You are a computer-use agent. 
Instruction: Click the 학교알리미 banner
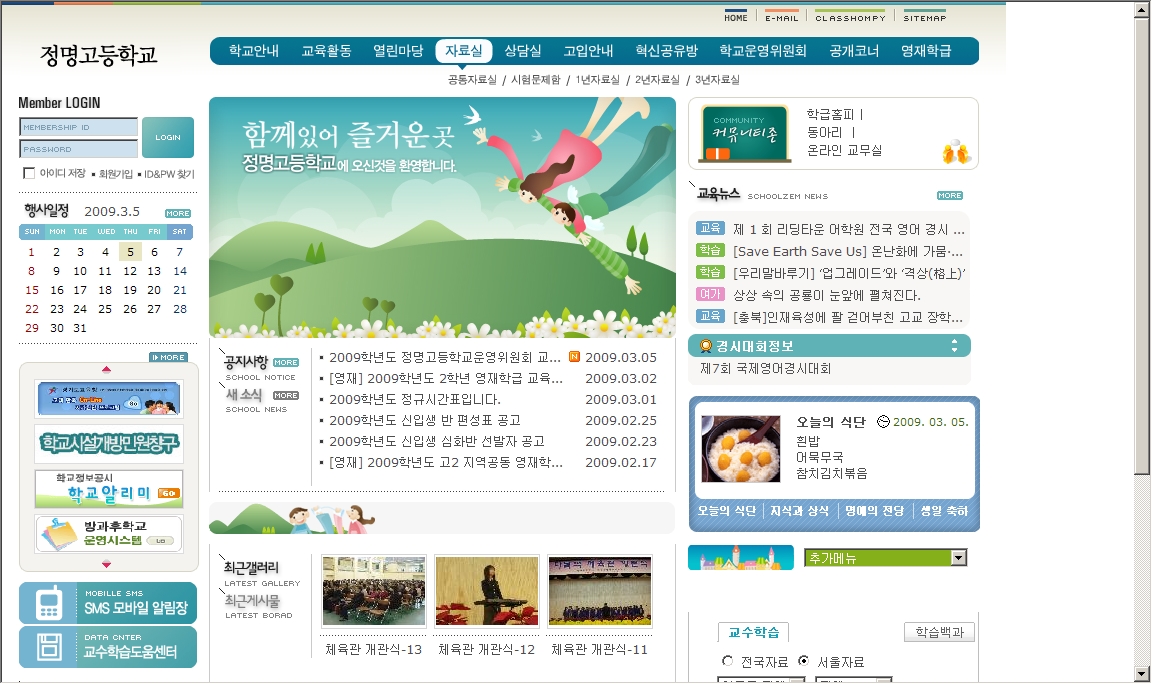(109, 489)
